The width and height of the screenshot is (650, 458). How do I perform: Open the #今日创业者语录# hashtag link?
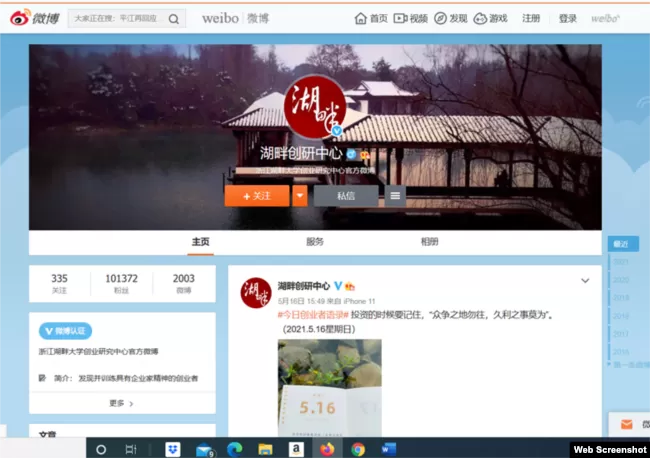pyautogui.click(x=313, y=315)
